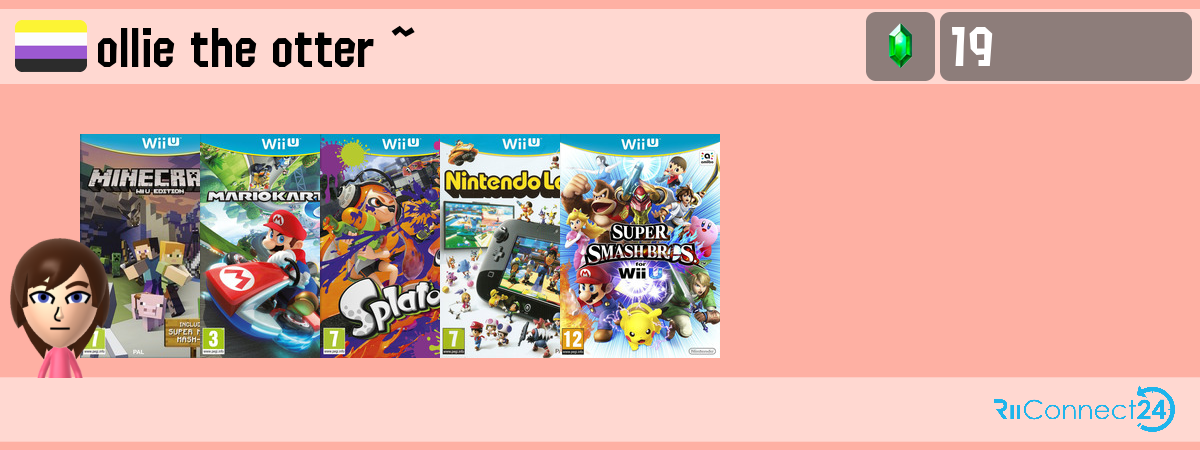This screenshot has width=1200, height=450.
Task: Click the Nintendo logo on Smash Bros. cover
Action: point(703,351)
